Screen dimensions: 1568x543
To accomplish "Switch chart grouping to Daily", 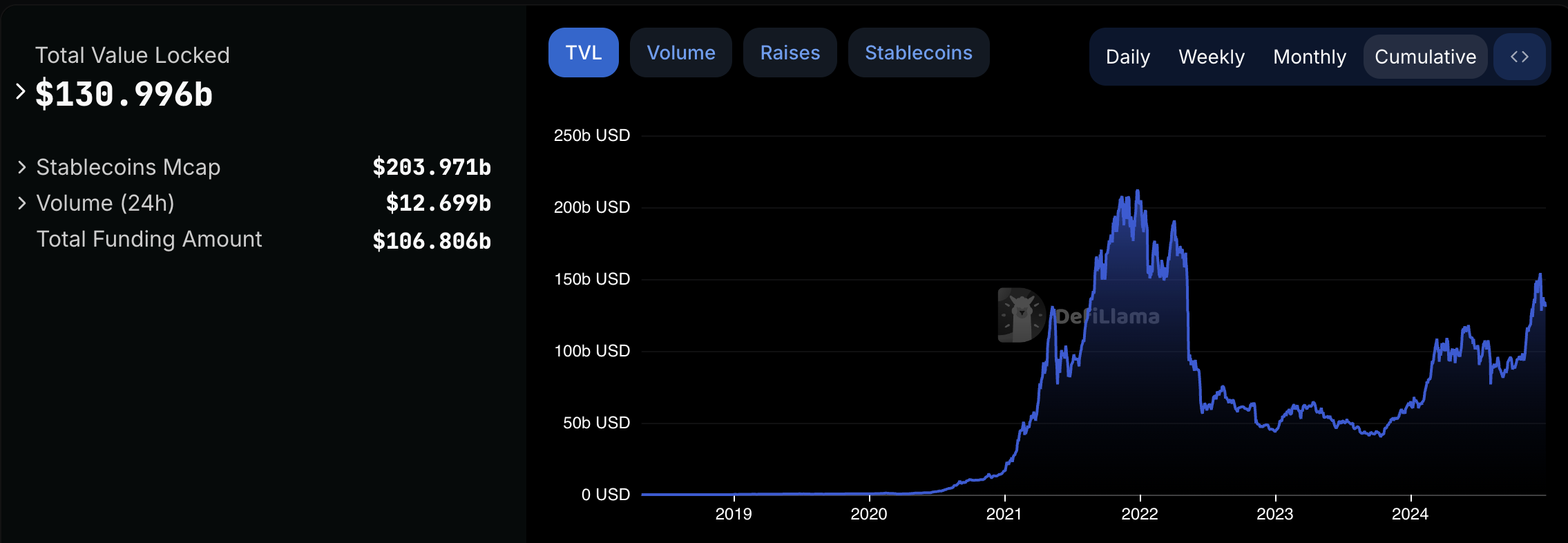I will tap(1127, 57).
